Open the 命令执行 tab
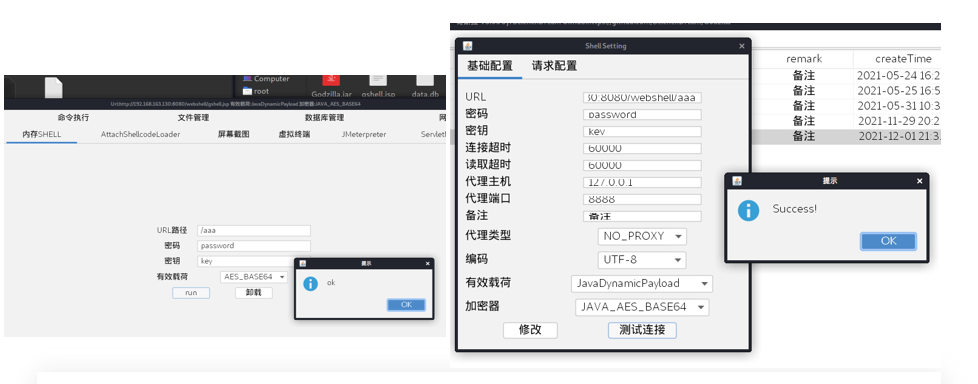This screenshot has width=978, height=384. point(73,117)
